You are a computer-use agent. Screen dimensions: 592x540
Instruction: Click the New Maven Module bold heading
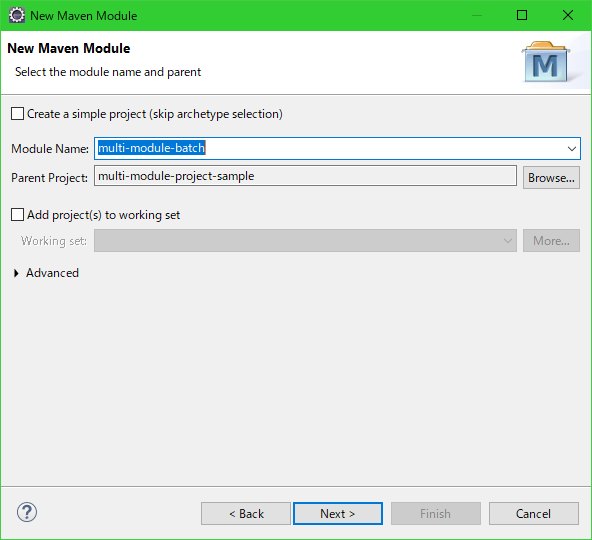[69, 48]
